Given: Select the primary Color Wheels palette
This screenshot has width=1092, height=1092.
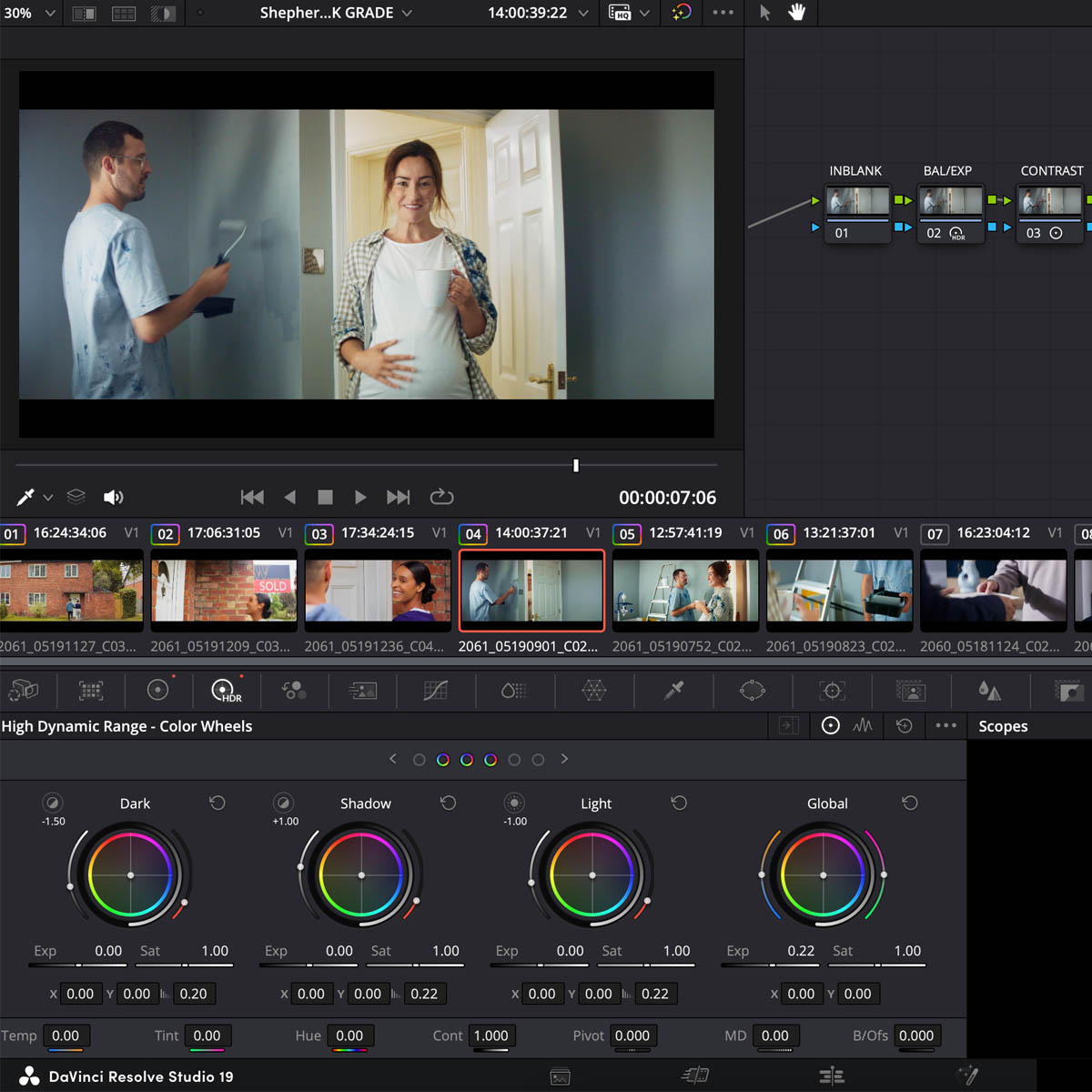Looking at the screenshot, I should (x=157, y=691).
